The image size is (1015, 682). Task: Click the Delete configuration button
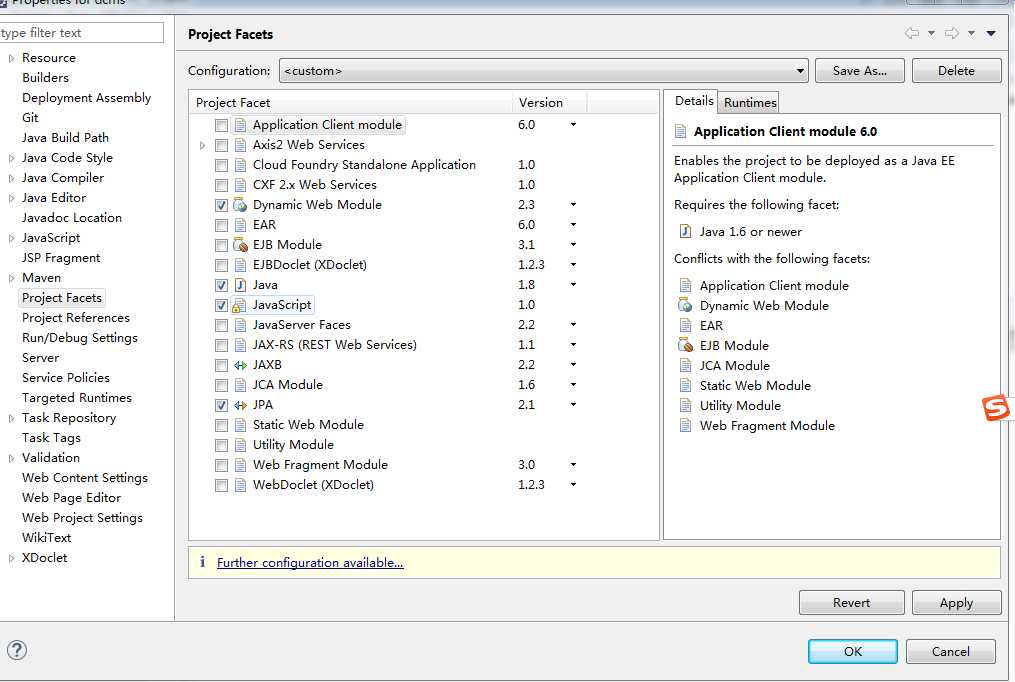(956, 71)
